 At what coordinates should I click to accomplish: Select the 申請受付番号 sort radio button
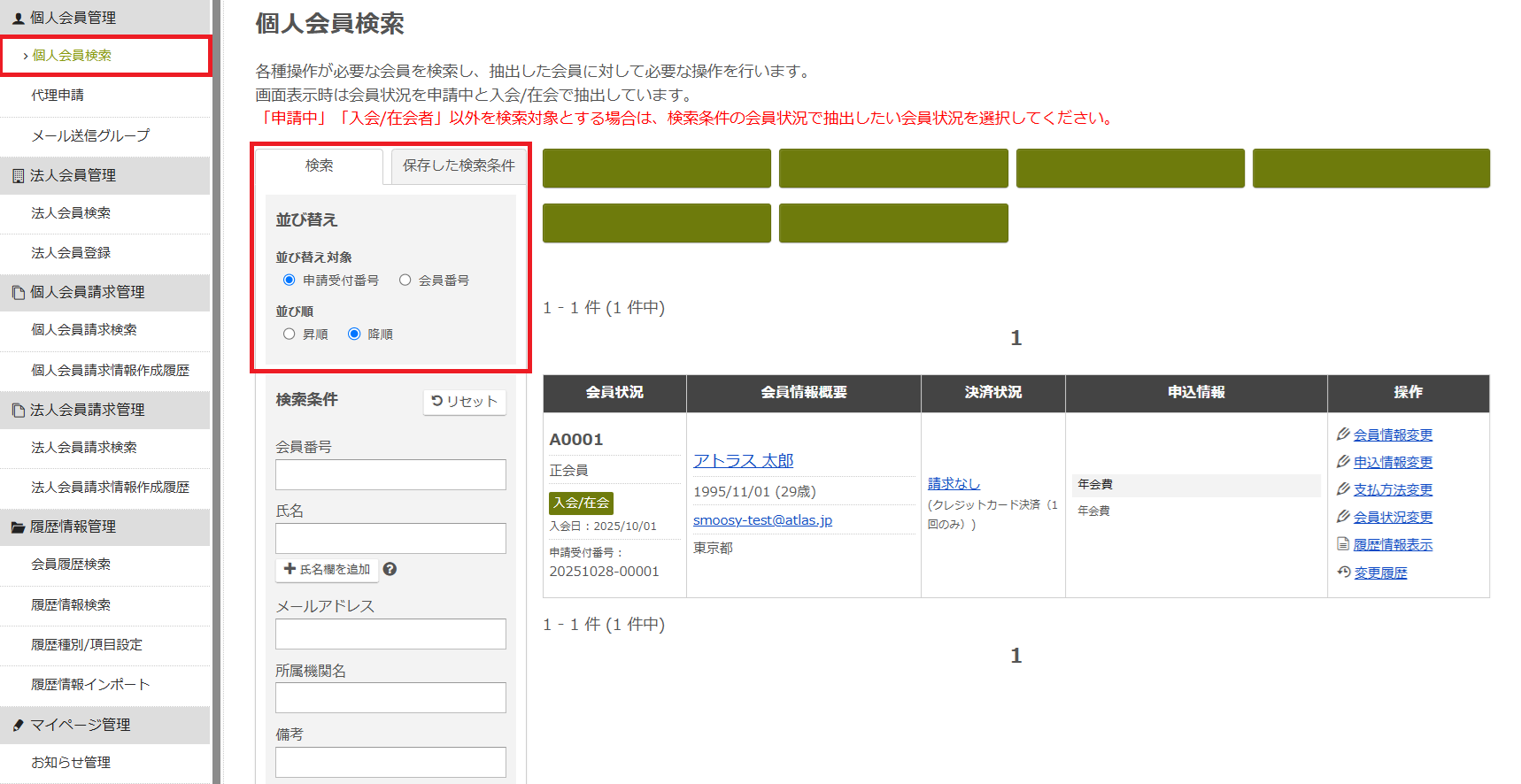pos(290,281)
